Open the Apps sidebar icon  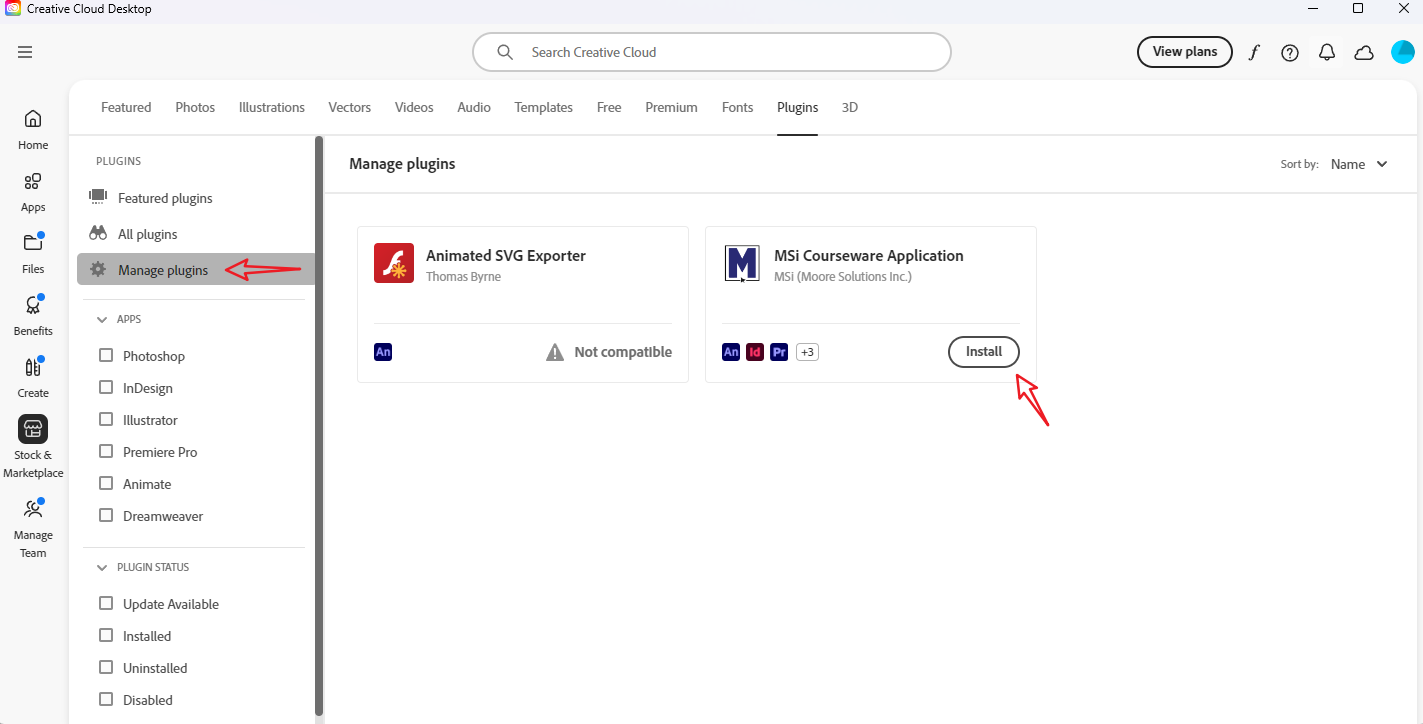pos(33,191)
